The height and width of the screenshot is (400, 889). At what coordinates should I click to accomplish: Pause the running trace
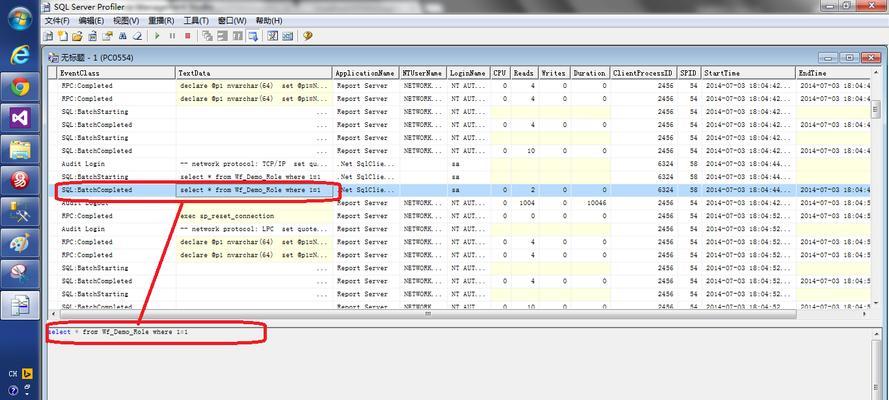pyautogui.click(x=172, y=36)
